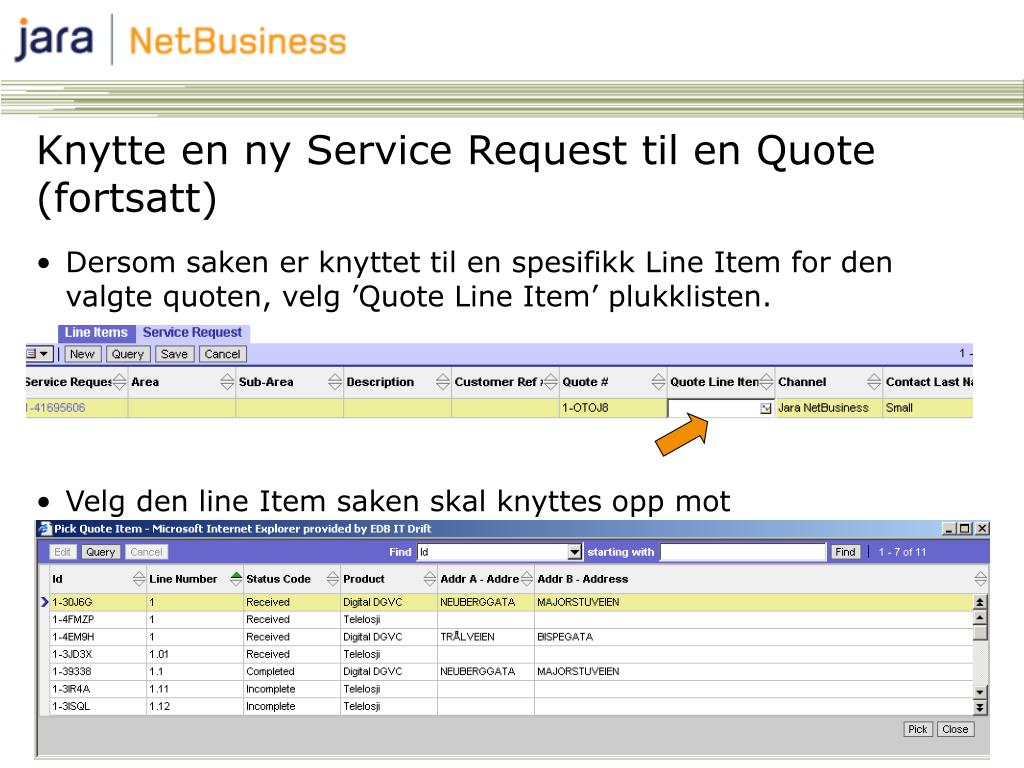Click the Internet Explorer title bar icon
1024x768 pixels.
coord(45,528)
